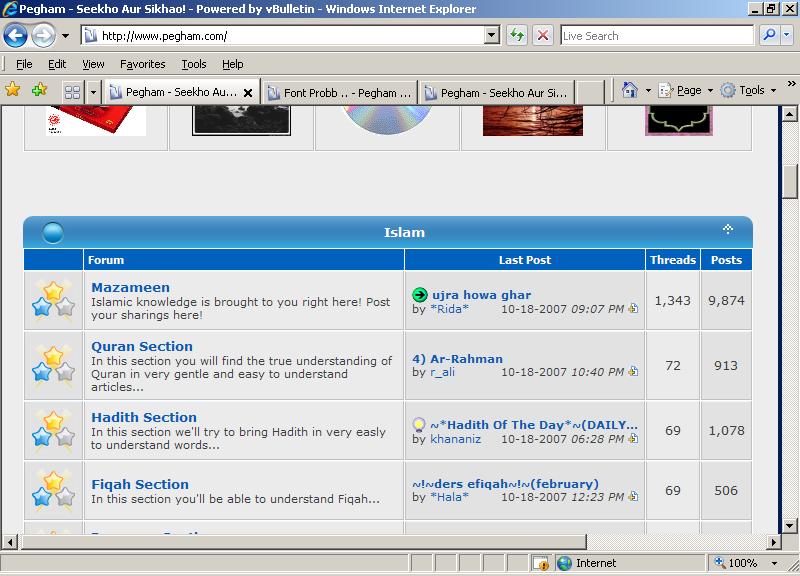The width and height of the screenshot is (800, 576).
Task: Click the Add to Favorites icon
Action: 39,90
